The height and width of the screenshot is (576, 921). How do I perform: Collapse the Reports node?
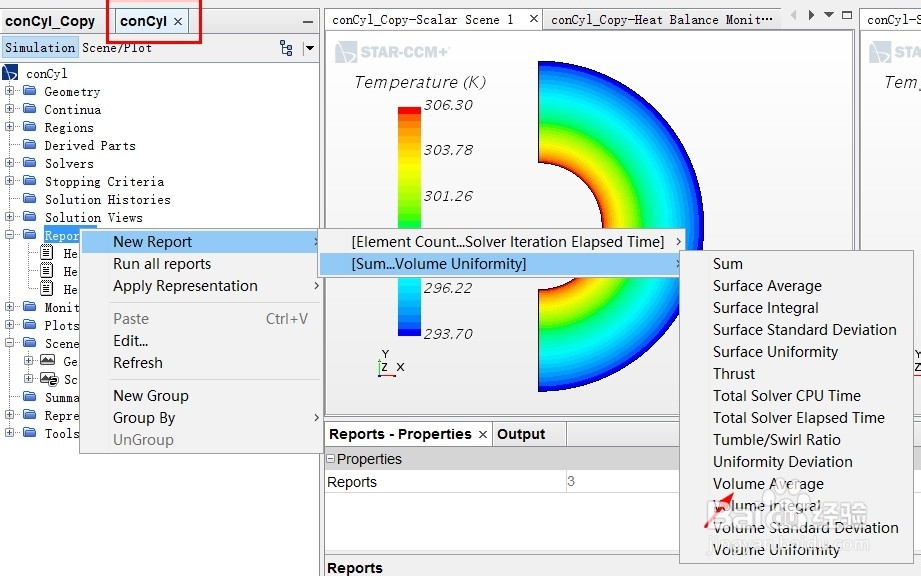pyautogui.click(x=9, y=235)
